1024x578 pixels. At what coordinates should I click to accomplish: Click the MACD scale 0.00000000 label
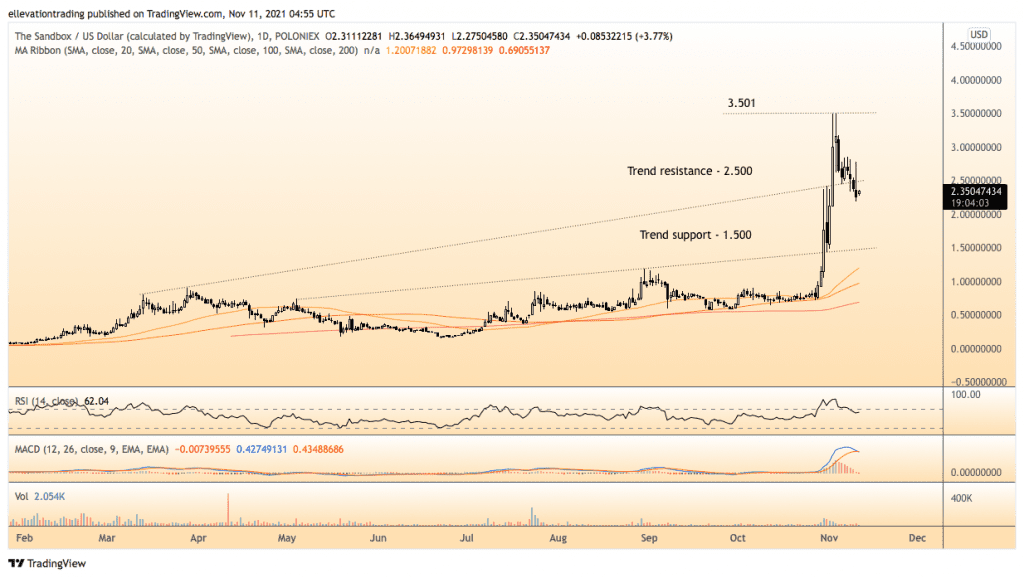[x=976, y=472]
